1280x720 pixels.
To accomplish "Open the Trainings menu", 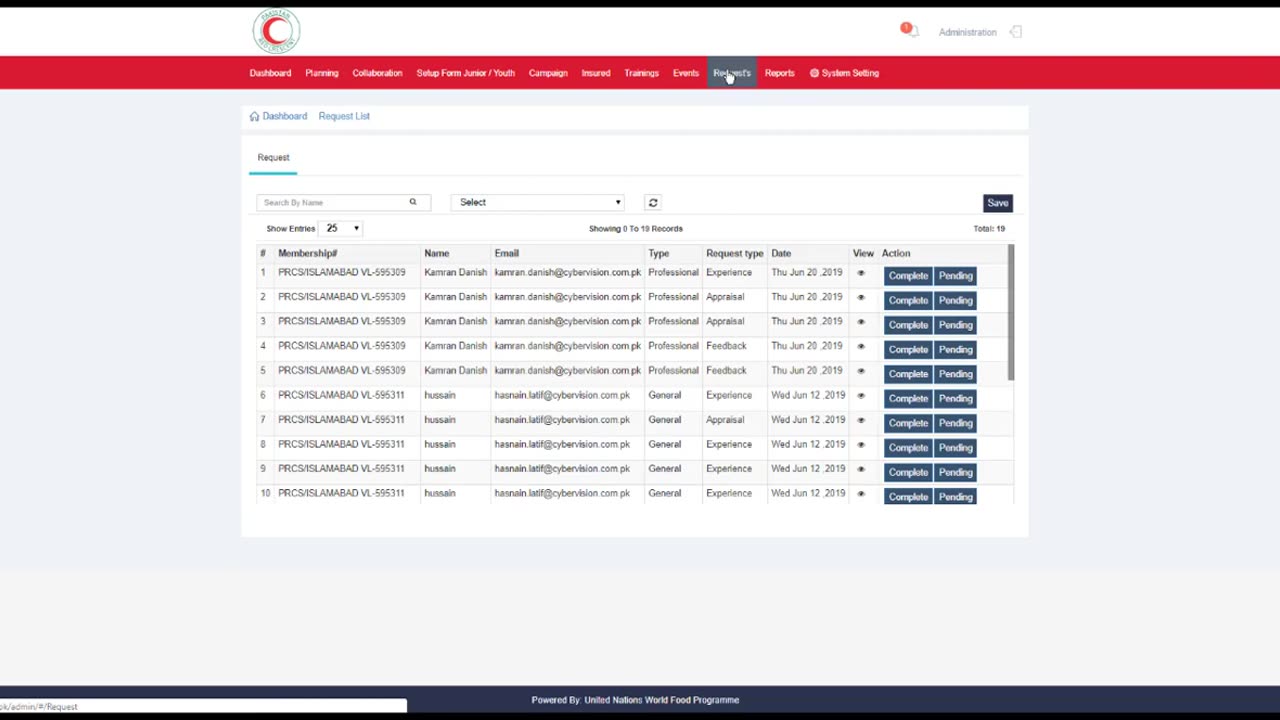I will pyautogui.click(x=641, y=73).
